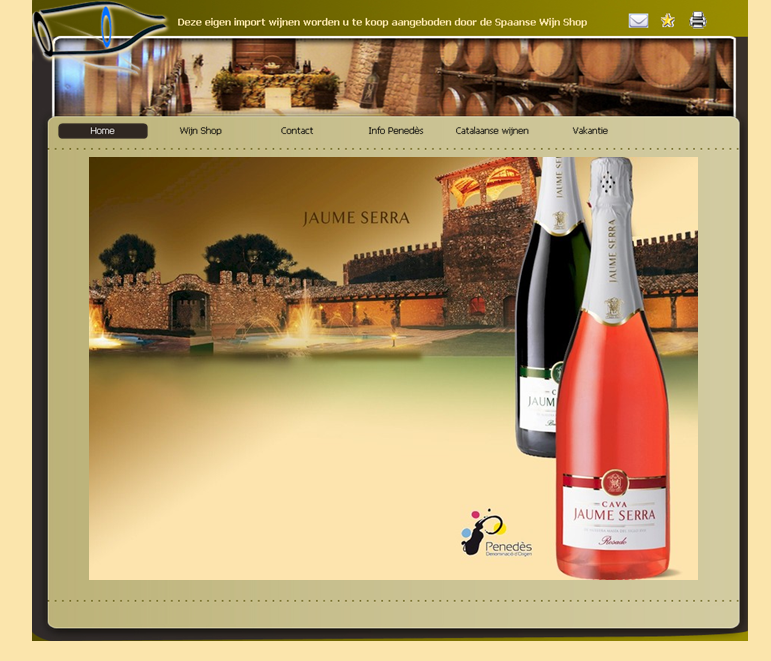Click the star favorites icon

(668, 21)
